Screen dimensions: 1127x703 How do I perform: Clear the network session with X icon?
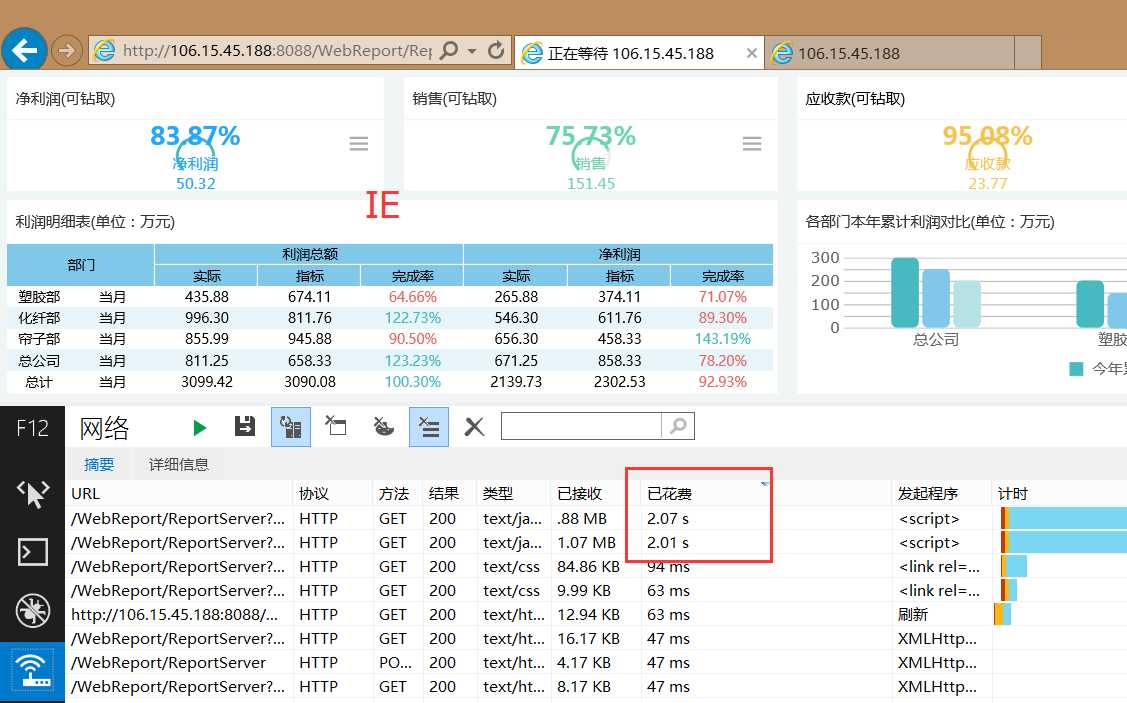pyautogui.click(x=474, y=427)
